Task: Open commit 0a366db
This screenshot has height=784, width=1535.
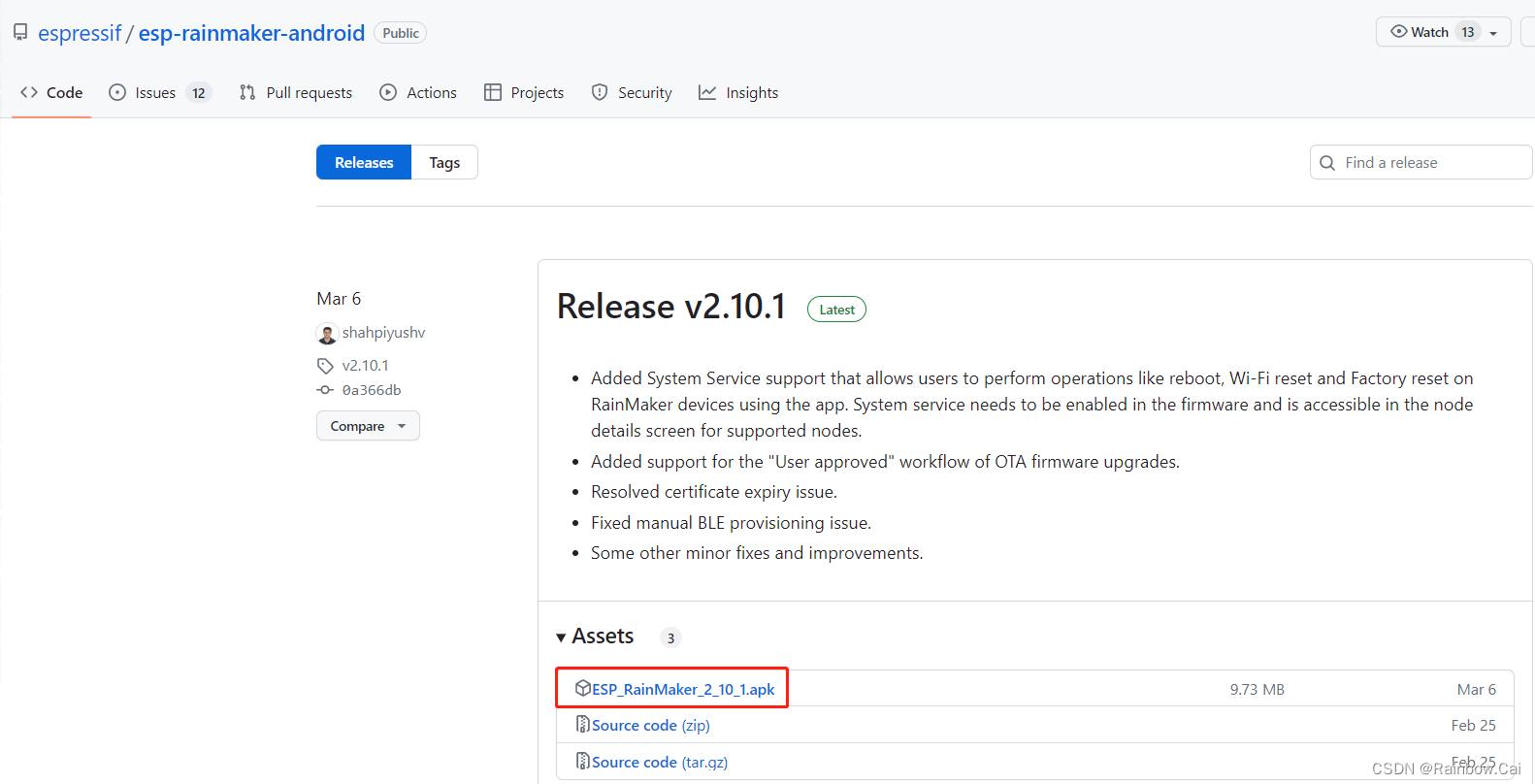Action: (372, 390)
